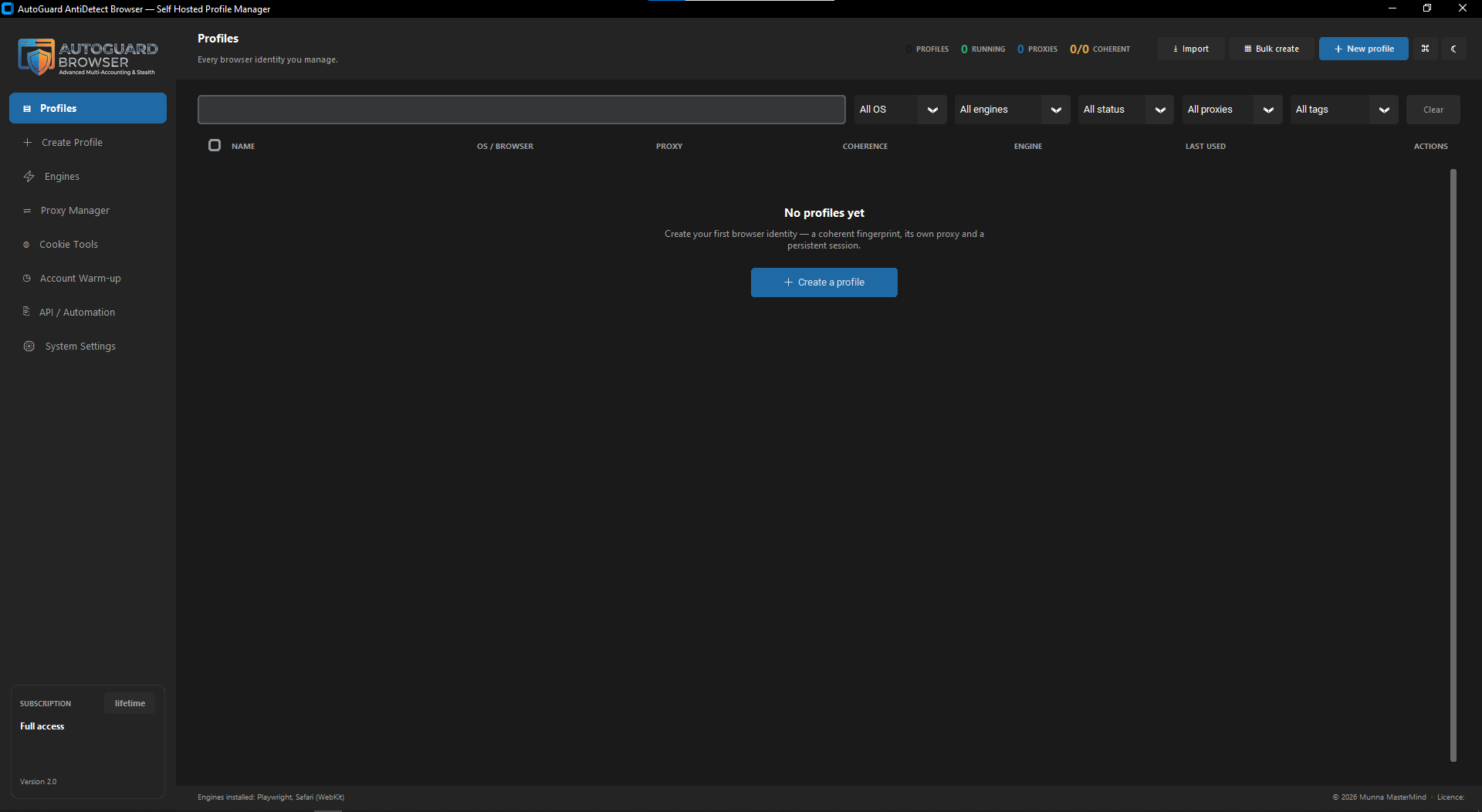Click the app icon in the title bar
1482x812 pixels.
coord(8,9)
